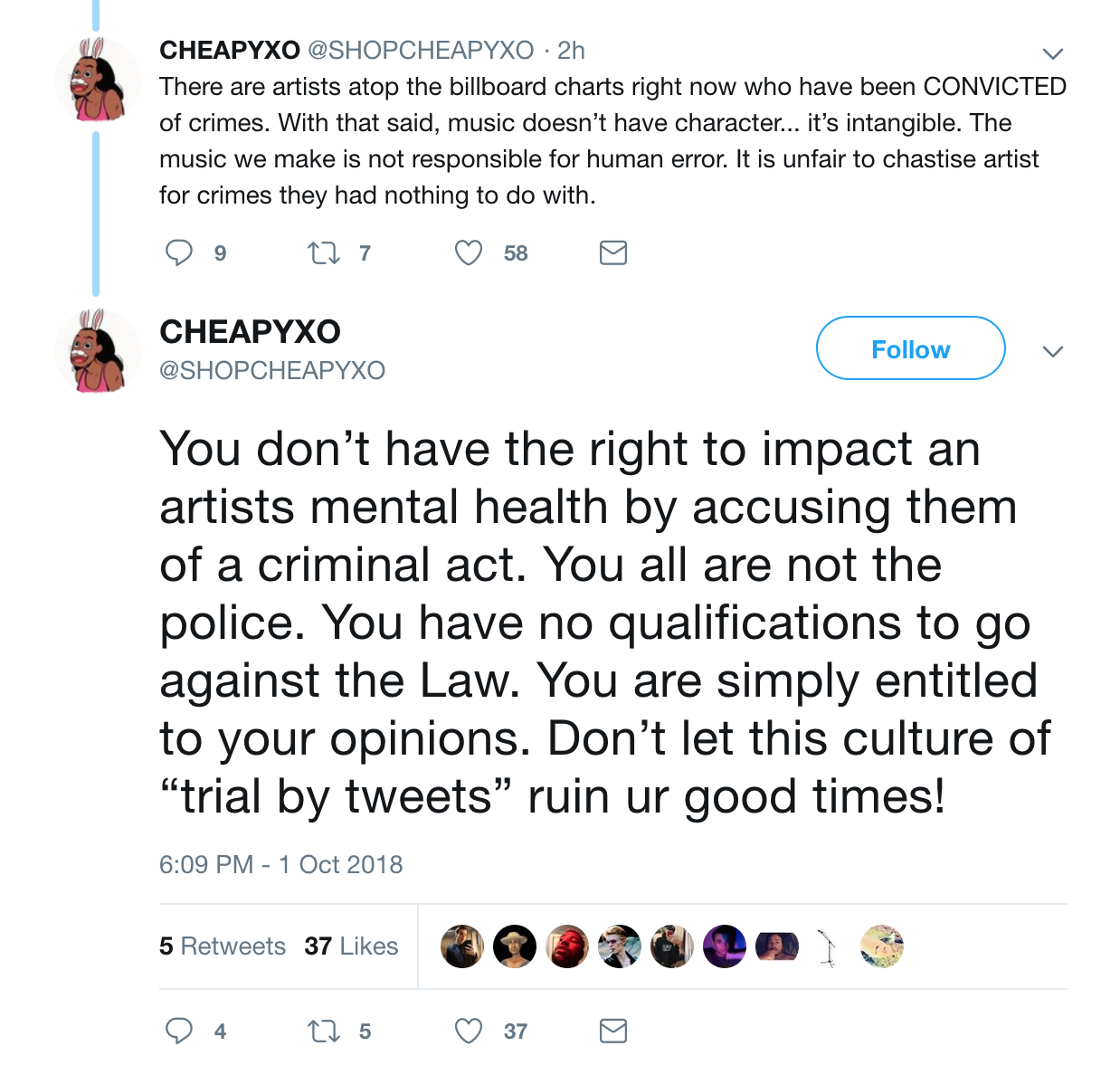The image size is (1120, 1084).
Task: Reply to the first tweet in thread
Action: coord(179,252)
